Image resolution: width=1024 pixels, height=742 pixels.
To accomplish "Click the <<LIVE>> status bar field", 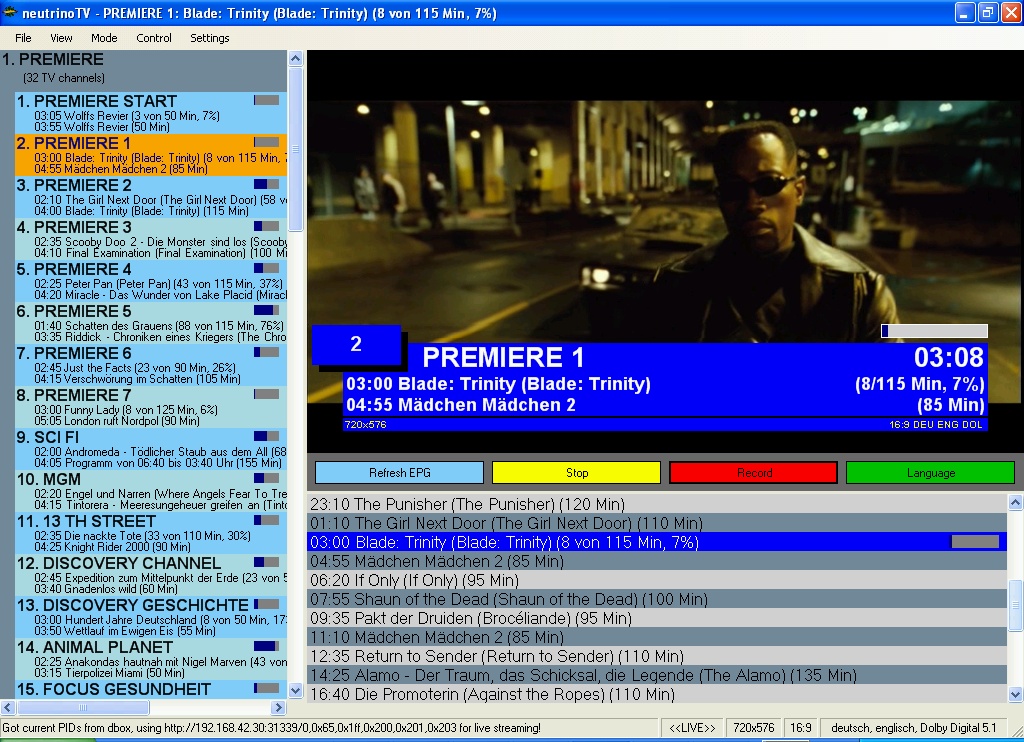I will click(692, 728).
